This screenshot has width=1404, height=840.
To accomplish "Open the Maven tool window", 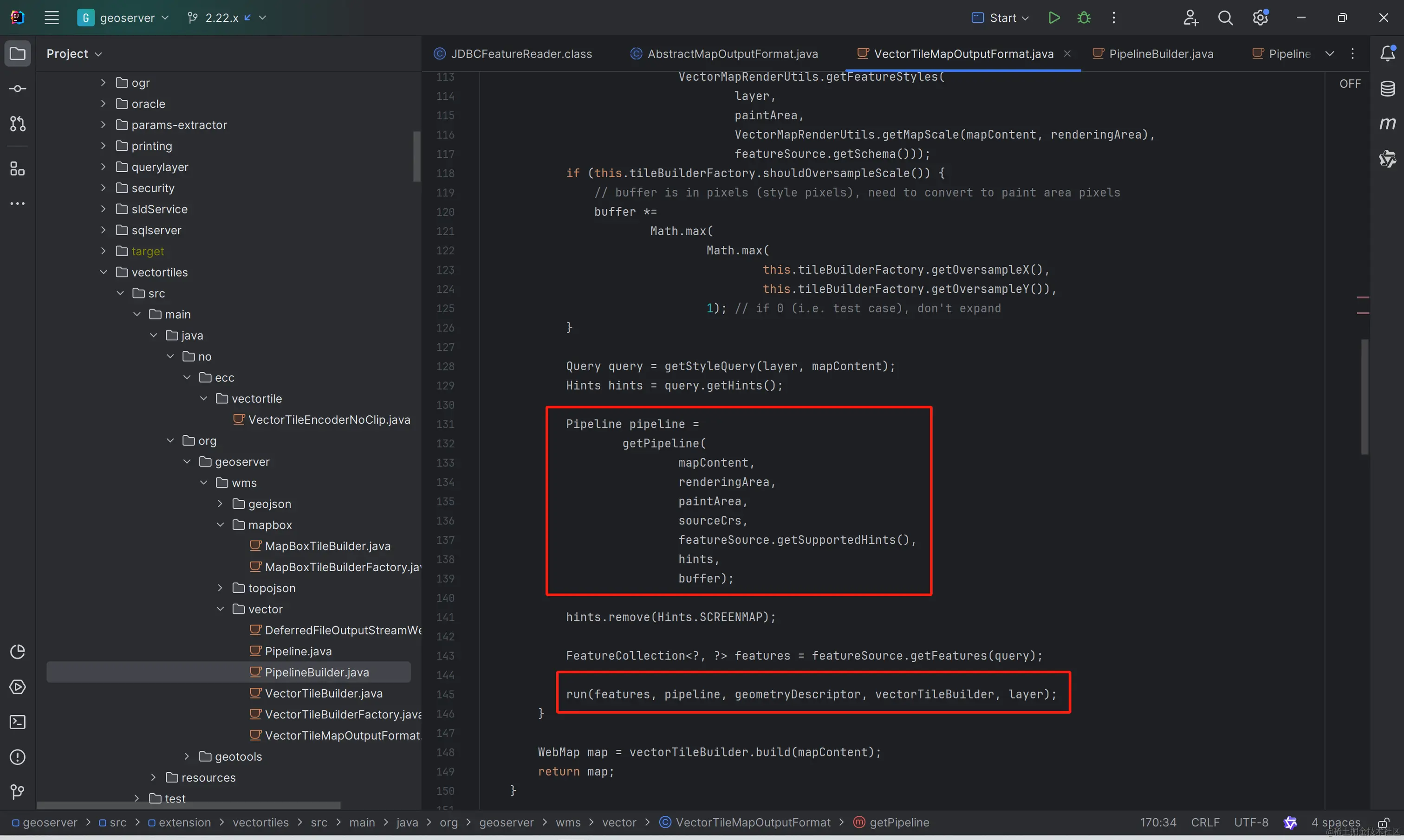I will pyautogui.click(x=1388, y=123).
